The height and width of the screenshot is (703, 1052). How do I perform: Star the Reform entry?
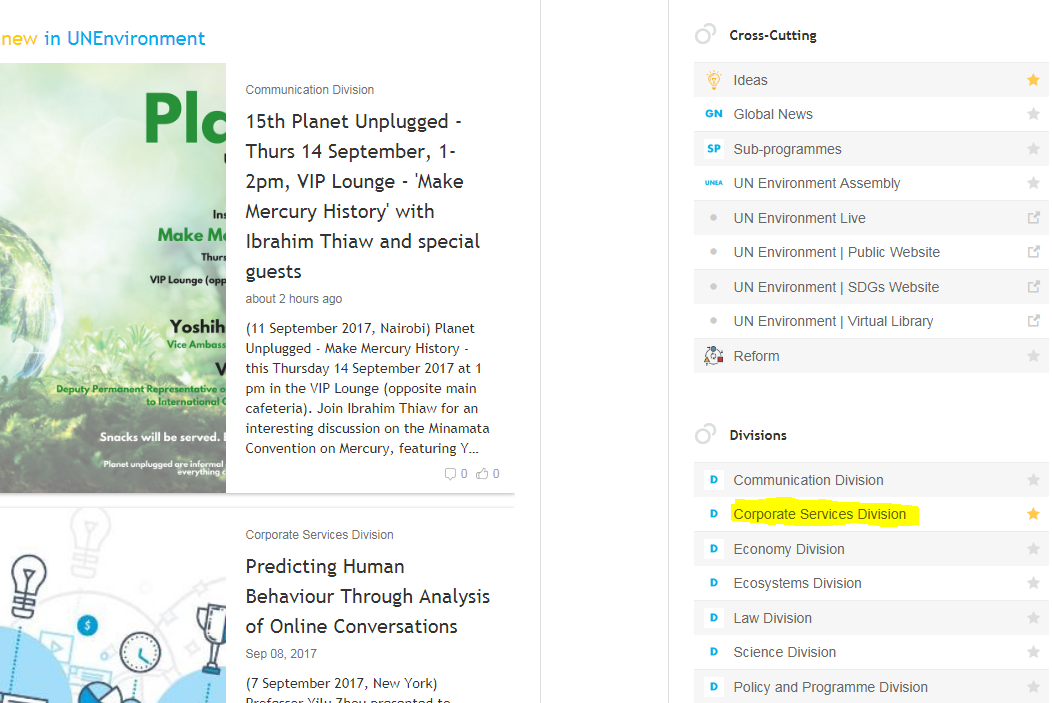1033,356
